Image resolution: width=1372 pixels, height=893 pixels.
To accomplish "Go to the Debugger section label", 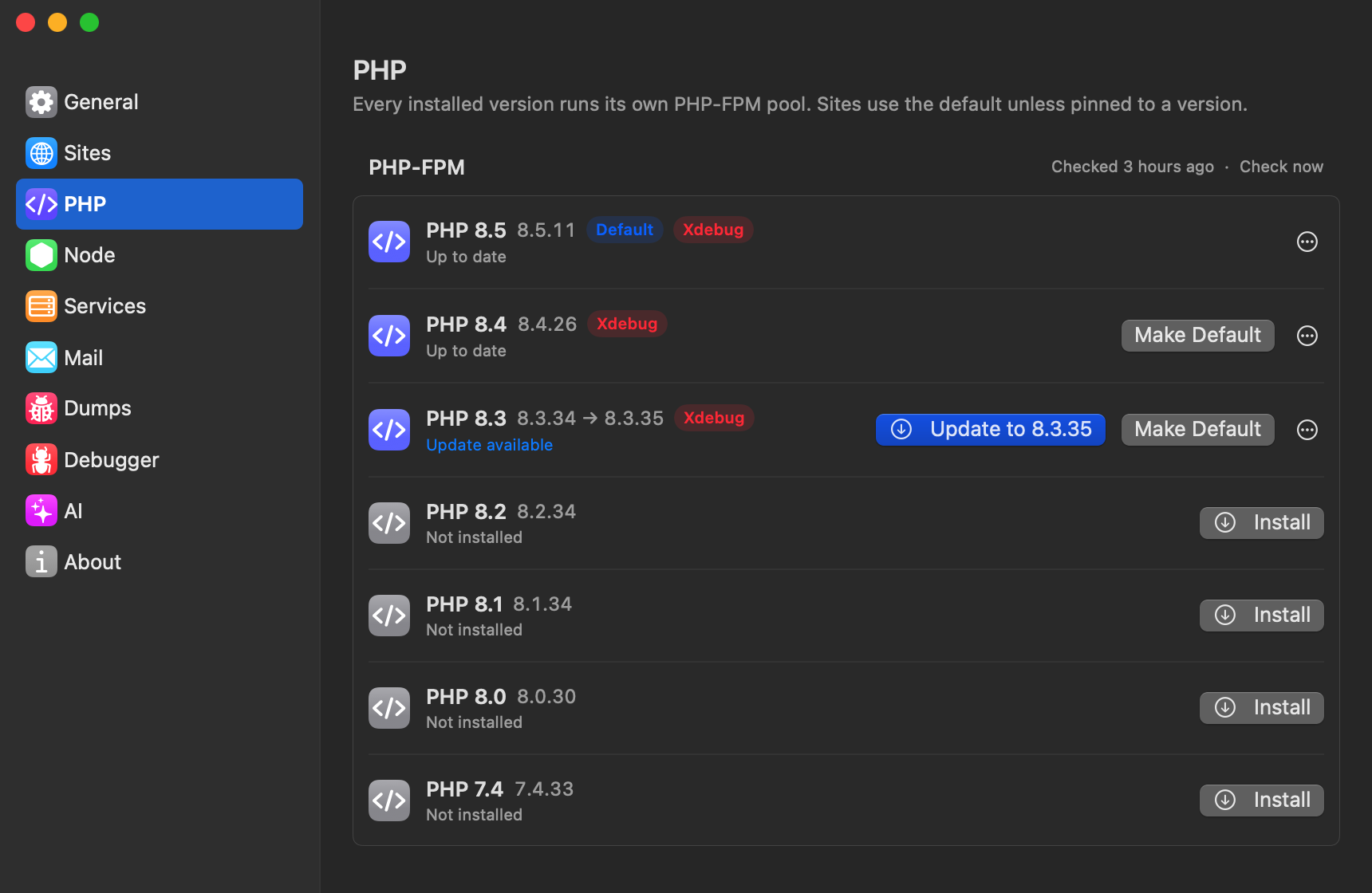I will [x=112, y=460].
